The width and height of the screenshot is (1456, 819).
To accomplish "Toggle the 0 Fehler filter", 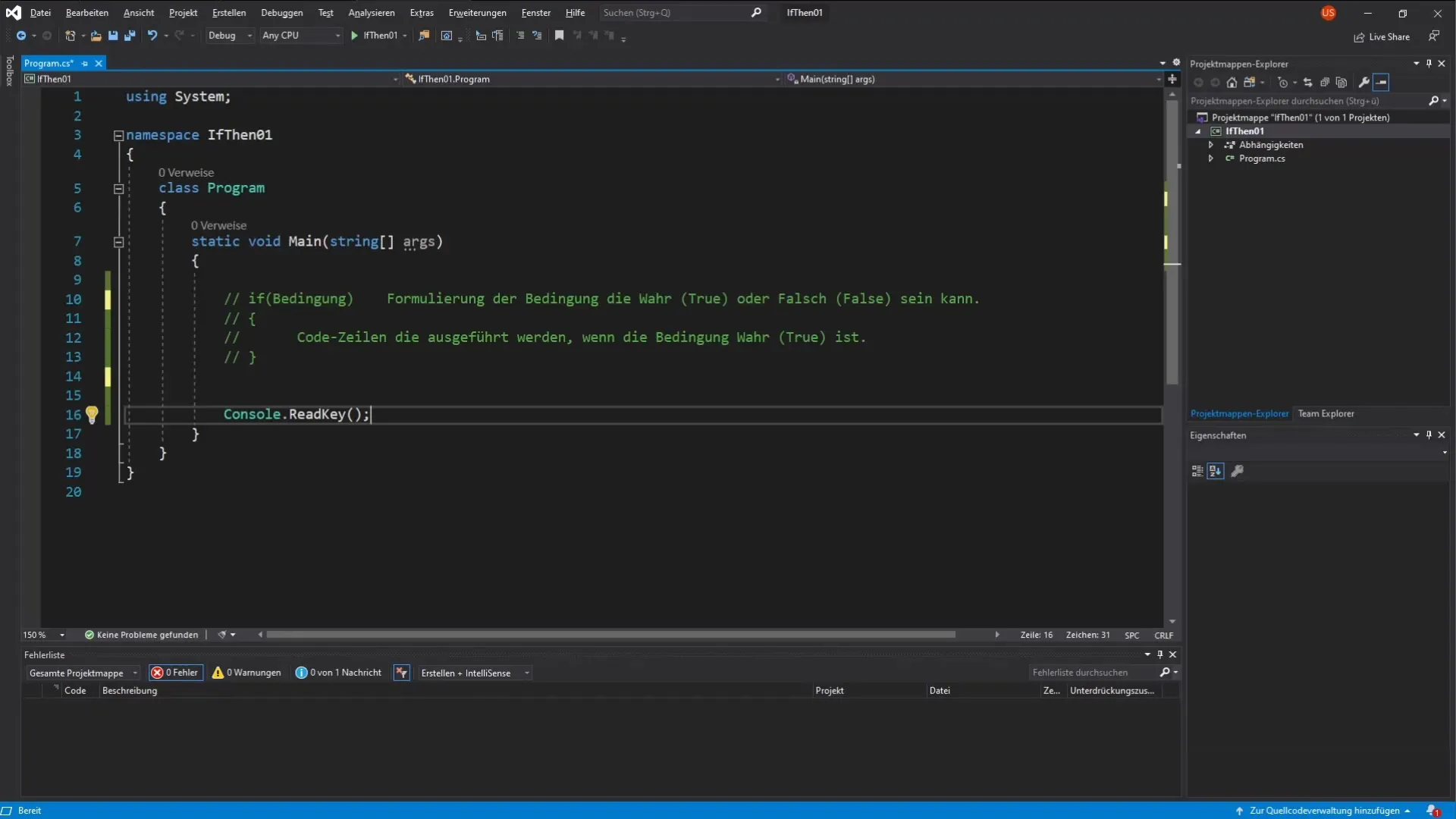I will coord(176,673).
